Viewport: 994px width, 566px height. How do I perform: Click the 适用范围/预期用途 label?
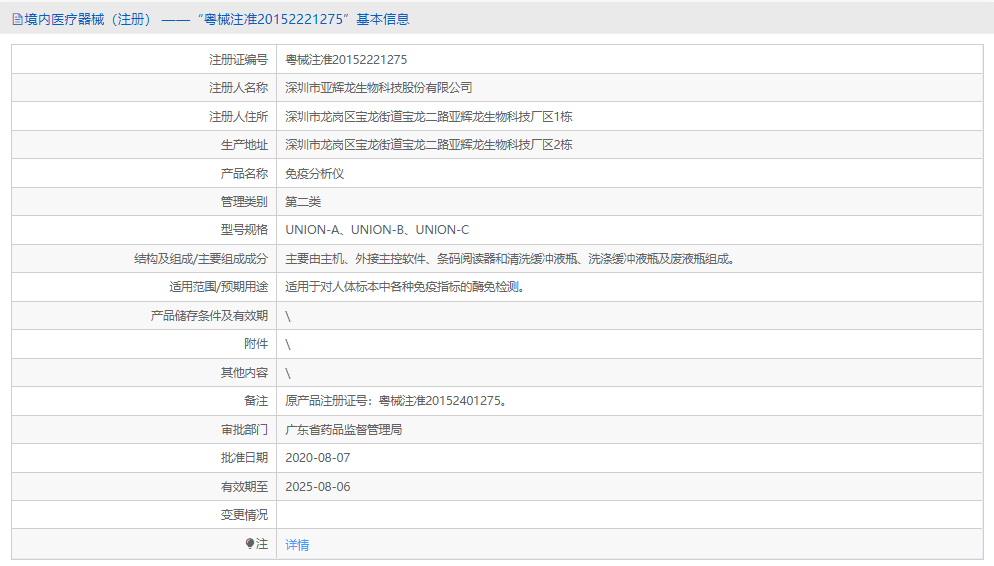(218, 286)
